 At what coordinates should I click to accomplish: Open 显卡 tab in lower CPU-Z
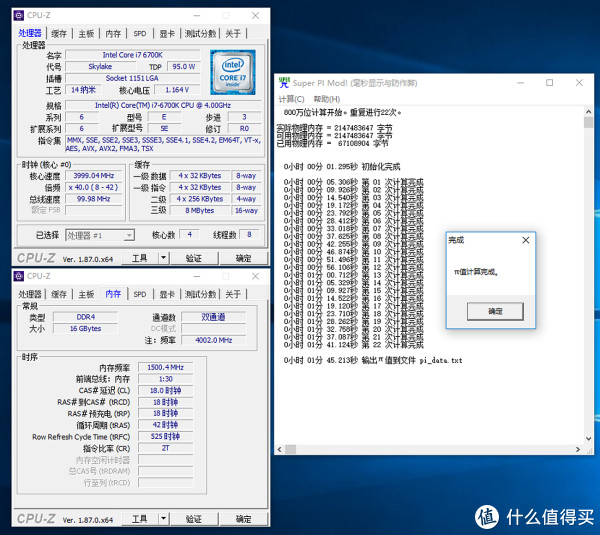pos(167,294)
